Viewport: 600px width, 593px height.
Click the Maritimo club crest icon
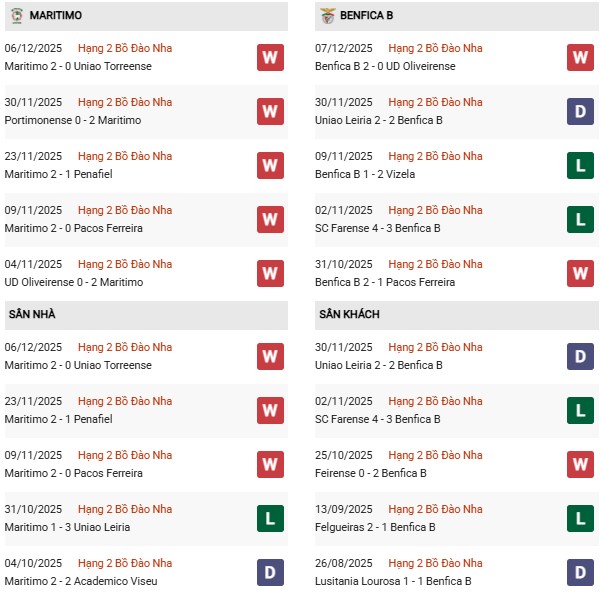click(15, 16)
